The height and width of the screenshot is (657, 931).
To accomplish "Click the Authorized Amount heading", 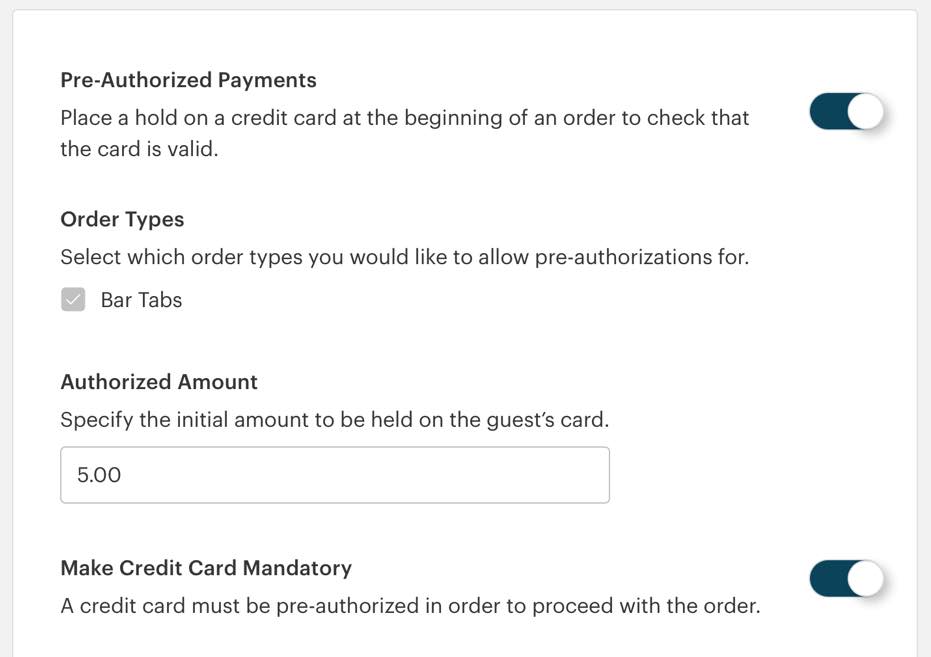I will [159, 381].
